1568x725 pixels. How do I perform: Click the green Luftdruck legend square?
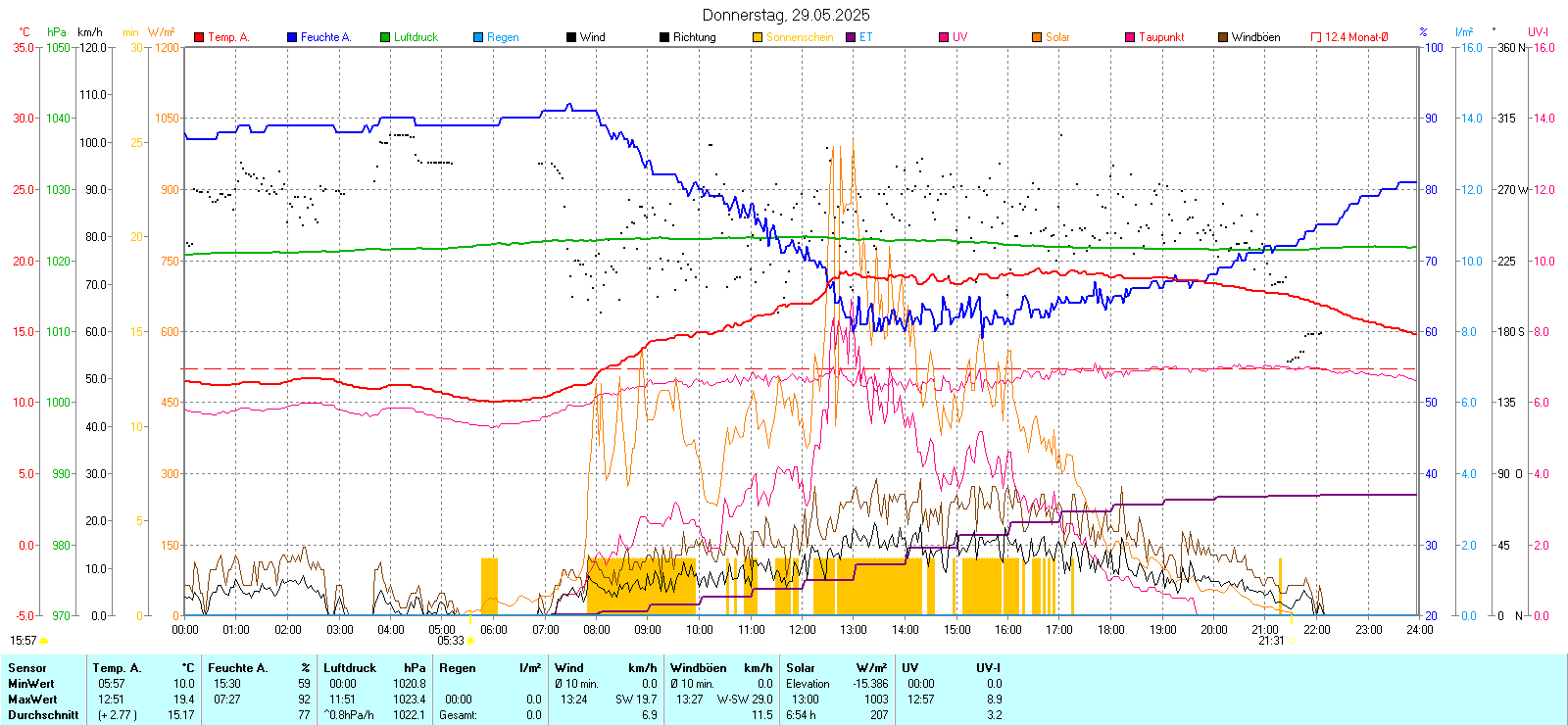[385, 37]
